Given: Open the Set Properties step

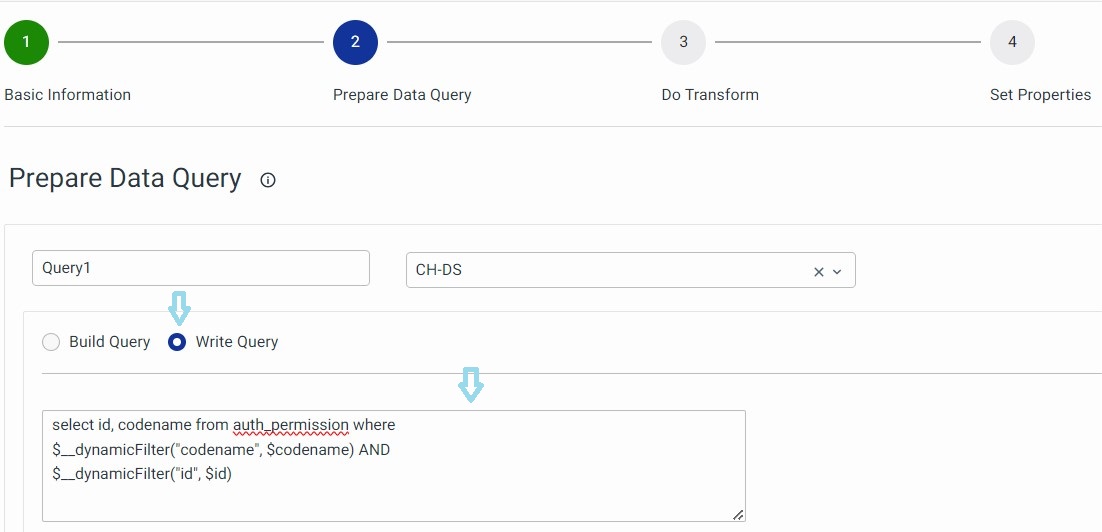Looking at the screenshot, I should click(x=1040, y=95).
